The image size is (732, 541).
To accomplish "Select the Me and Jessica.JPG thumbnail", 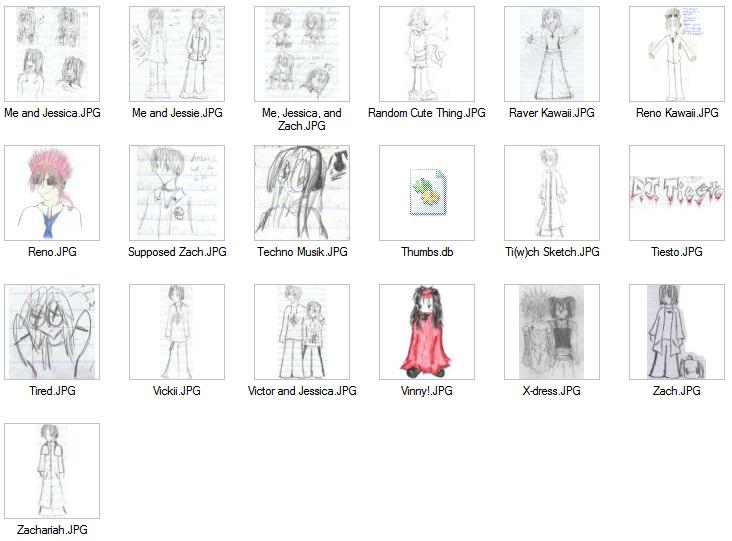I will [x=52, y=54].
